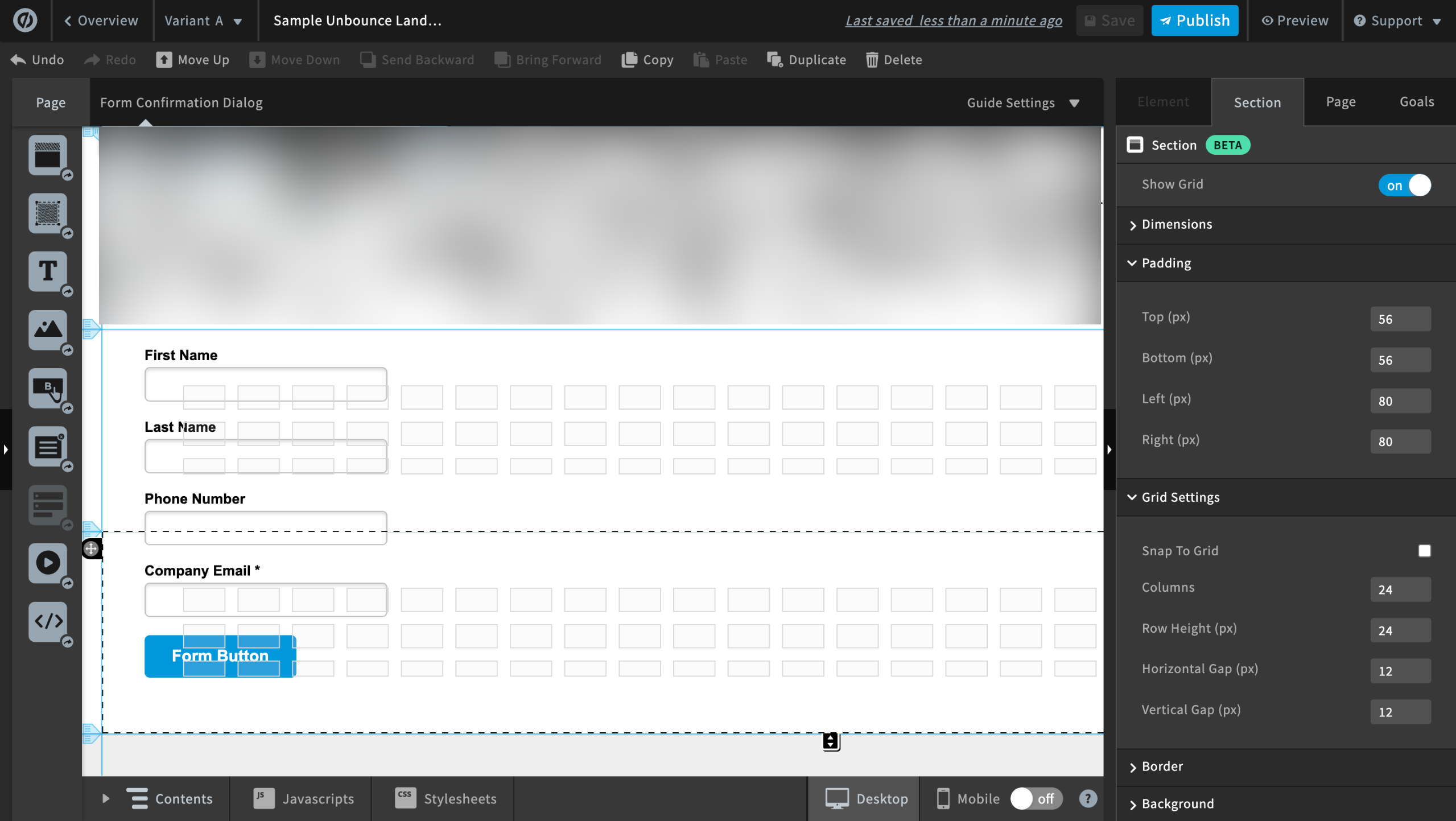This screenshot has height=821, width=1456.
Task: Choose the Video widget tool
Action: pos(48,563)
